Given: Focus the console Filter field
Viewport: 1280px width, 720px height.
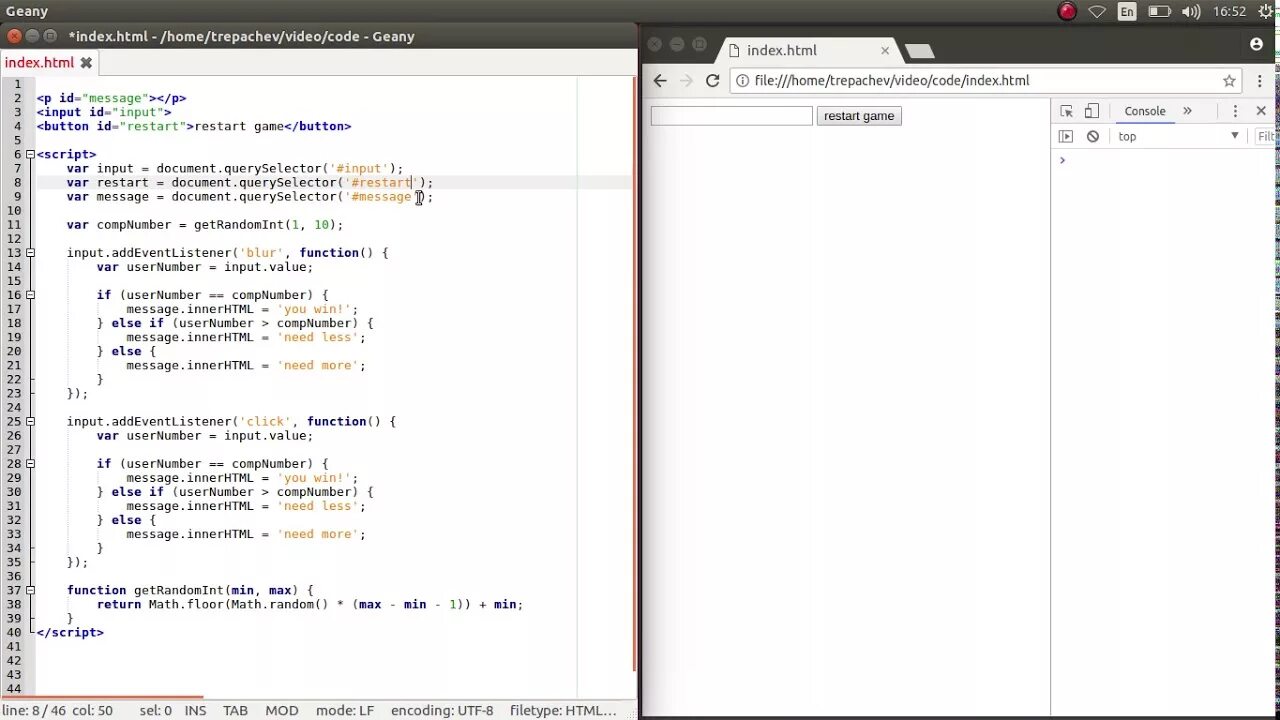Looking at the screenshot, I should click(1267, 136).
